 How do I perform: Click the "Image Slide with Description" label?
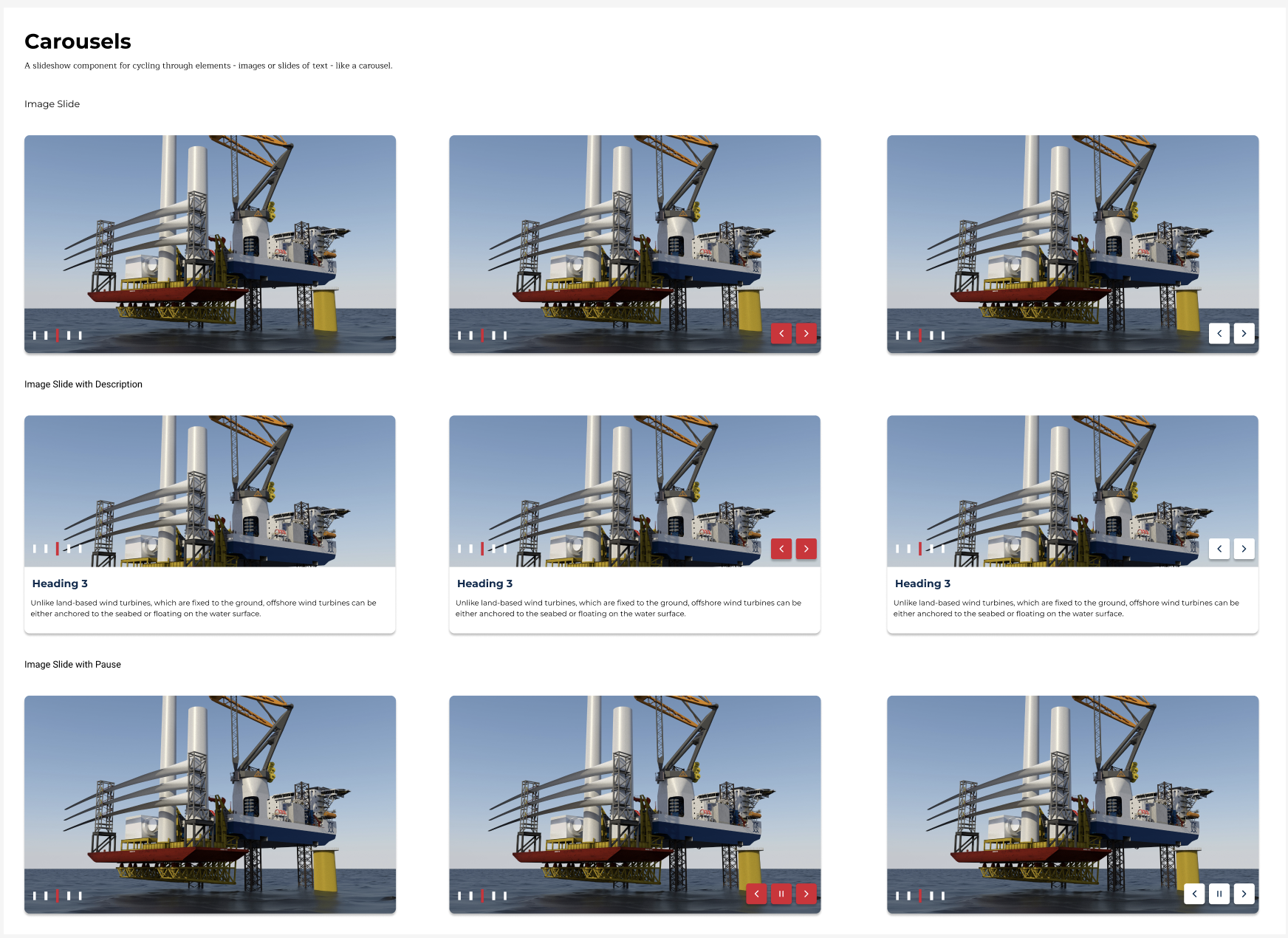click(x=83, y=384)
